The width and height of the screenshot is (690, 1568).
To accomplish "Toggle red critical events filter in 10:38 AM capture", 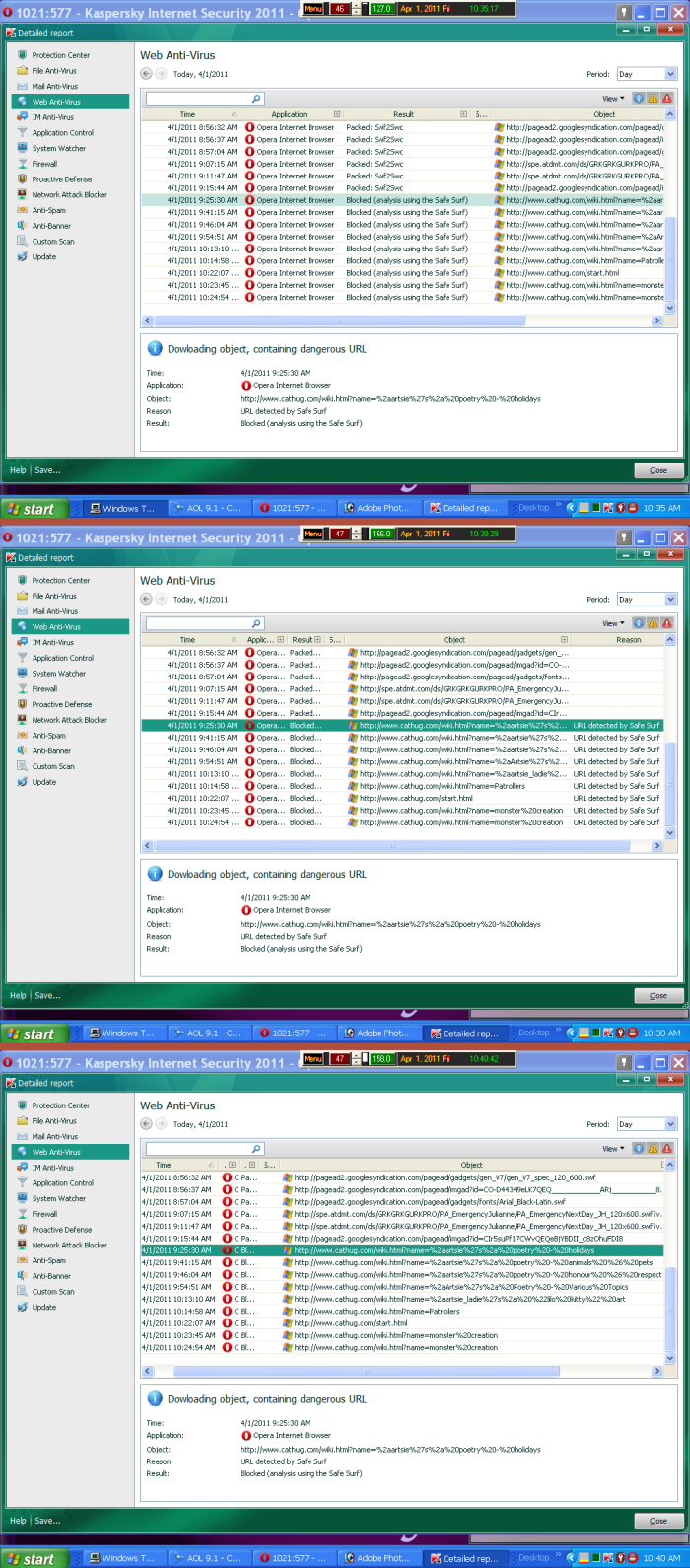I will pyautogui.click(x=666, y=623).
